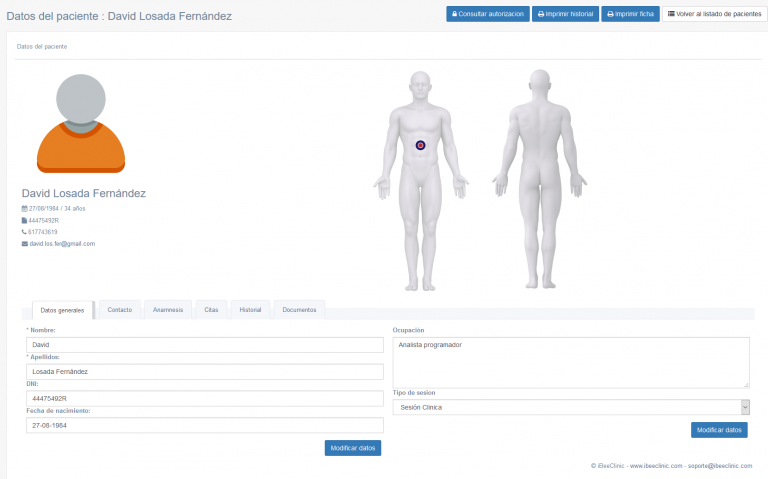
Task: Click the Nombre input field
Action: tap(205, 345)
